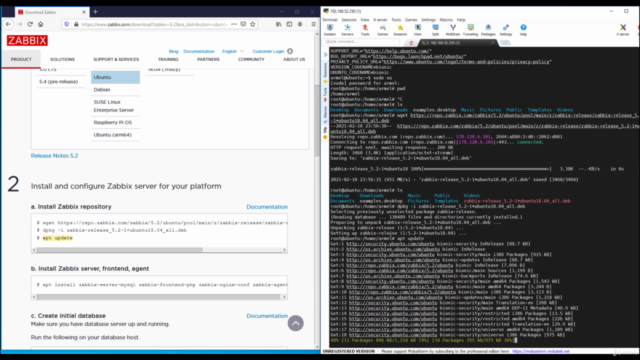The width and height of the screenshot is (640, 360).
Task: Select the Ubuntu (arm64) option
Action: pyautogui.click(x=115, y=135)
